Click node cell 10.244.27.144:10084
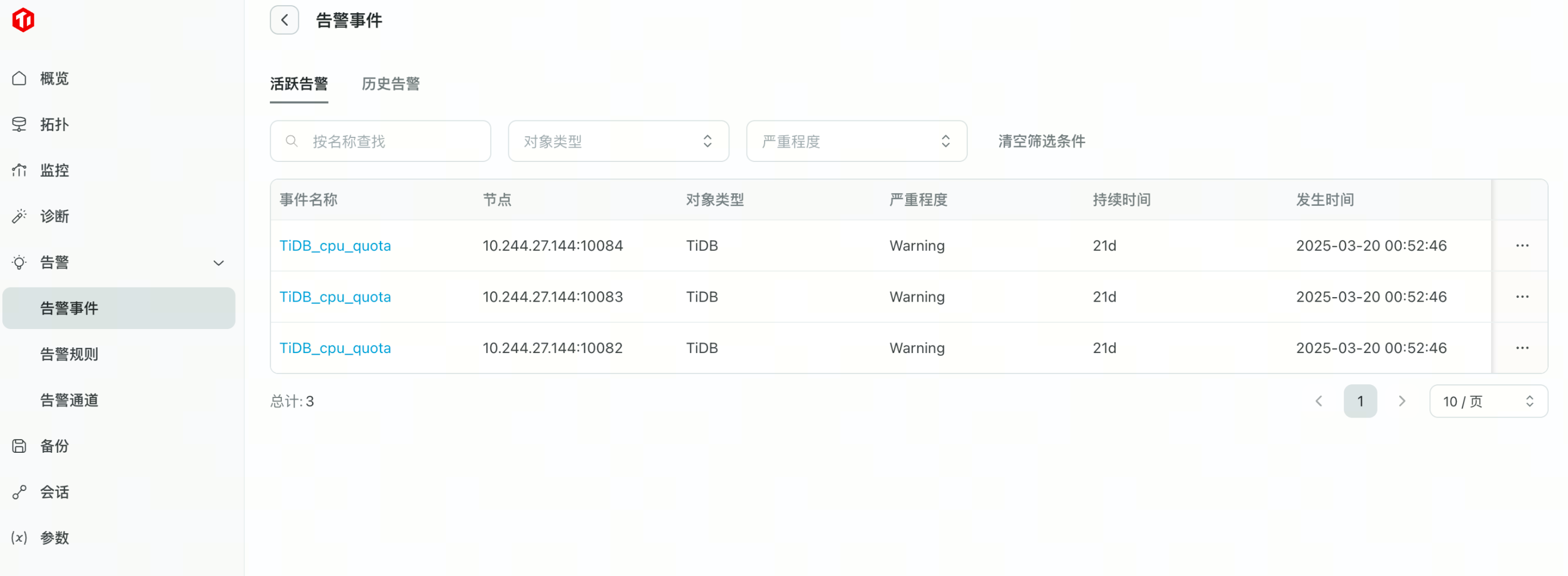 [553, 246]
